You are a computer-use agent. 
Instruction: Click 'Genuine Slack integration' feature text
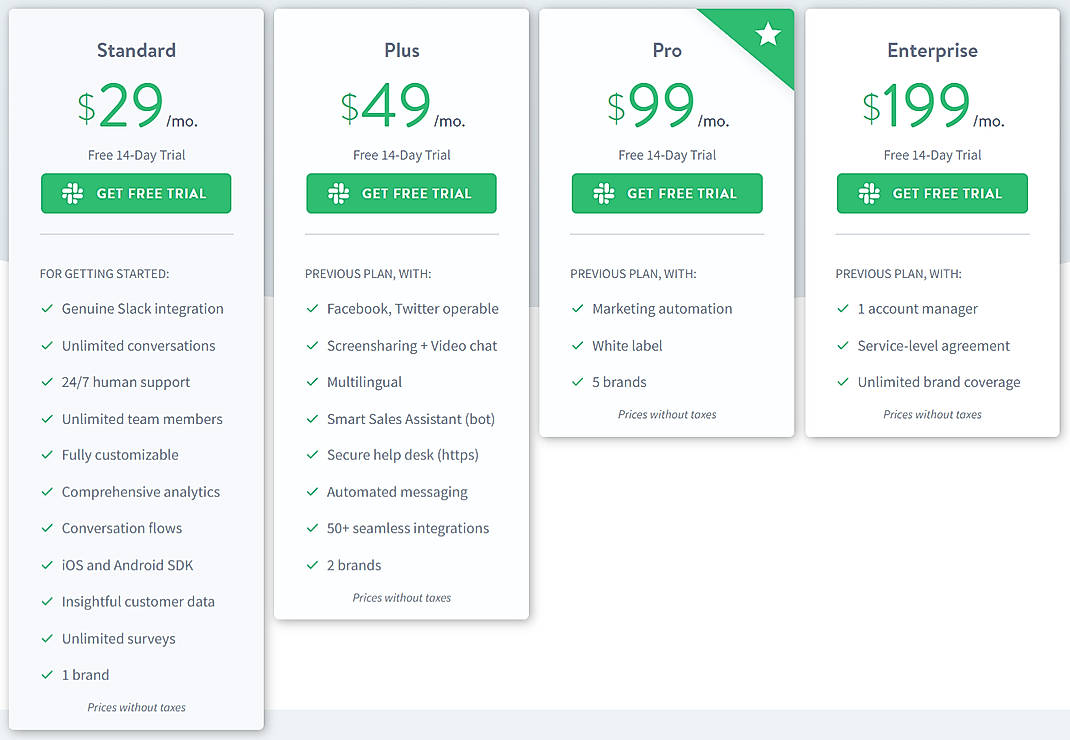(143, 309)
